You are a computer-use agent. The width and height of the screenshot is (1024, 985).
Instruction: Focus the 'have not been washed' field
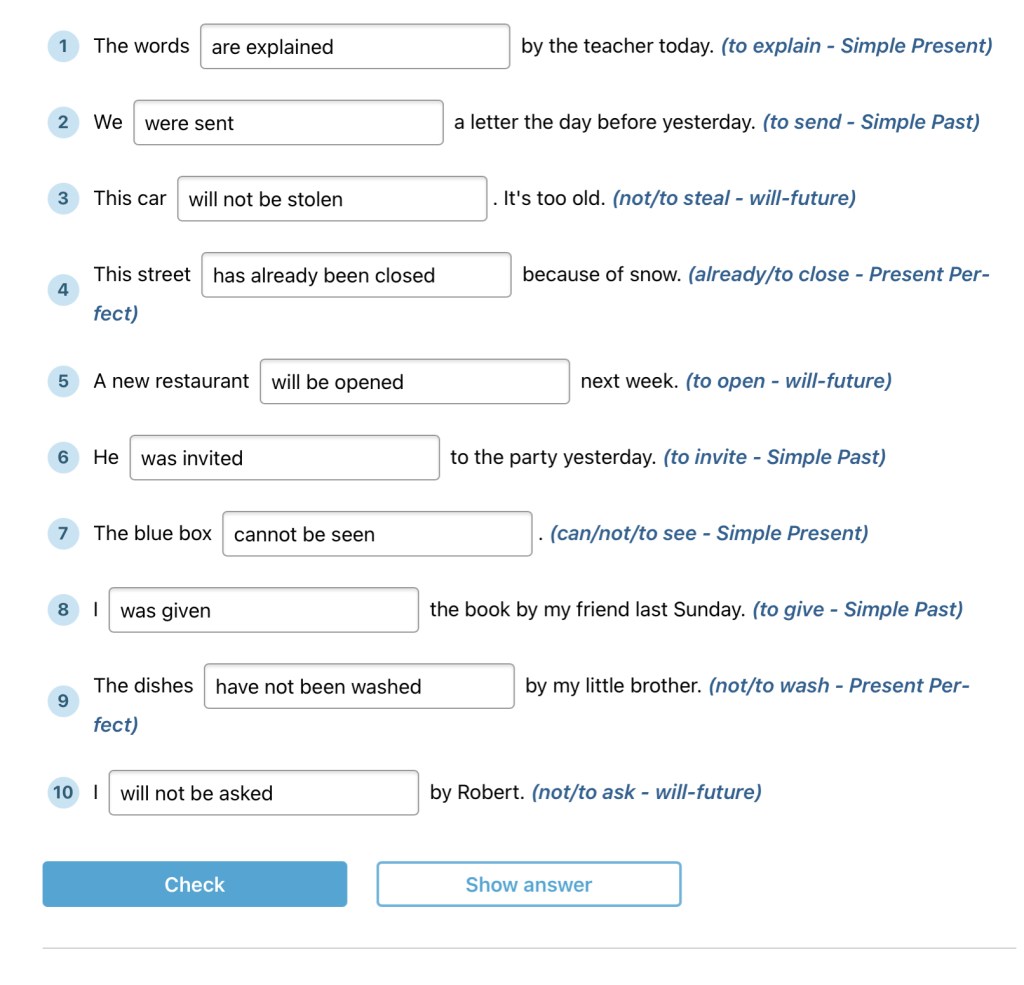tap(359, 687)
